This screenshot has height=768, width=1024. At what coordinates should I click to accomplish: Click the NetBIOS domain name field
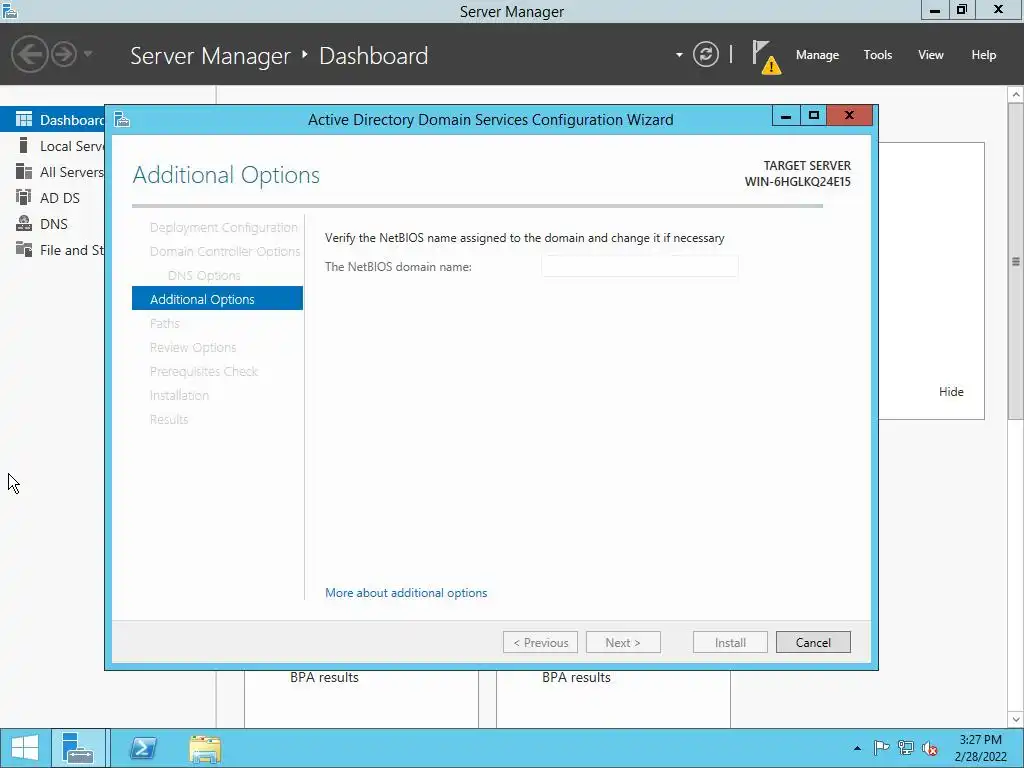tap(639, 266)
